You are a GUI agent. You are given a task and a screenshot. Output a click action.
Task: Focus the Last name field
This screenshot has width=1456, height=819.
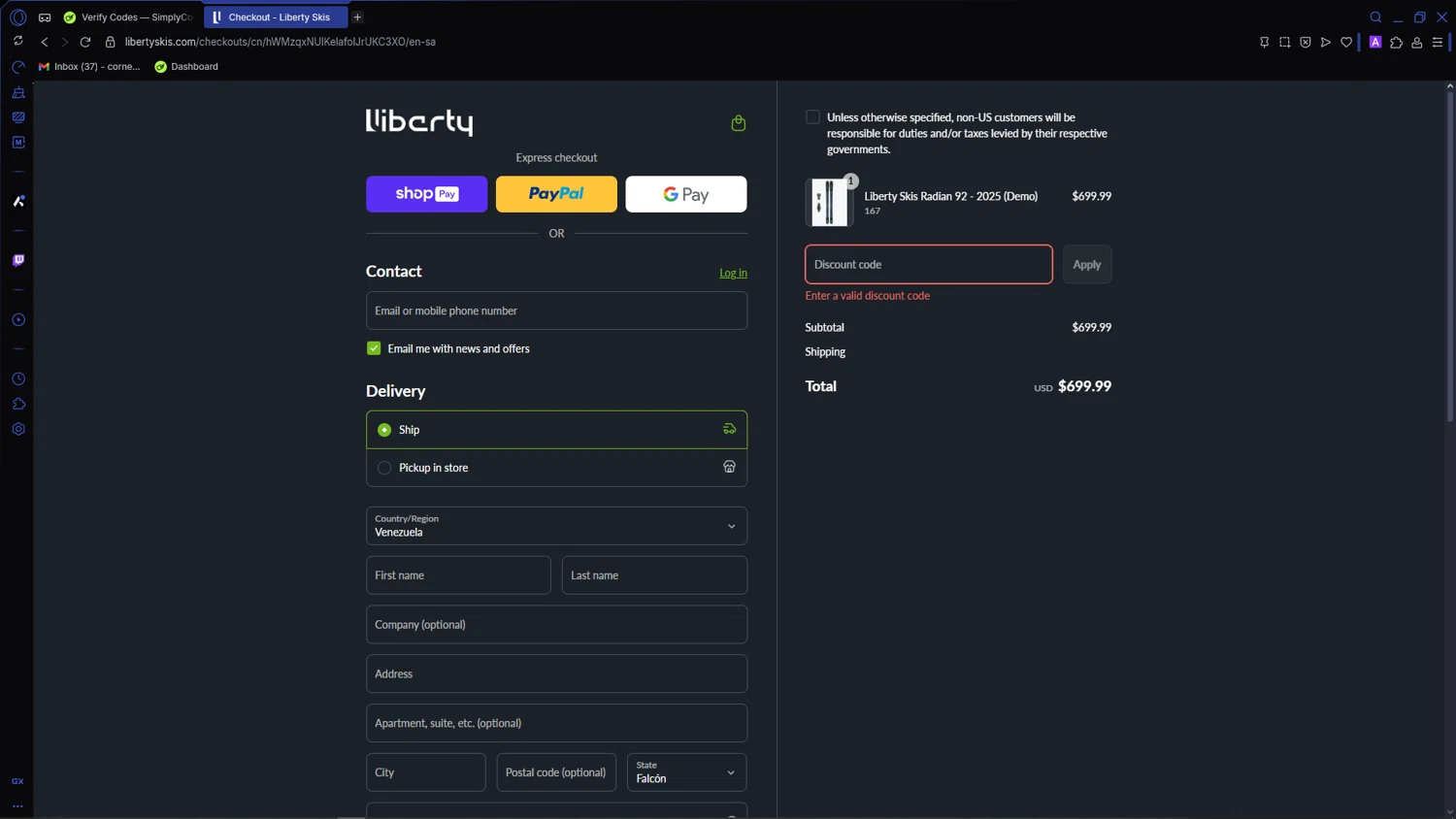pyautogui.click(x=654, y=575)
